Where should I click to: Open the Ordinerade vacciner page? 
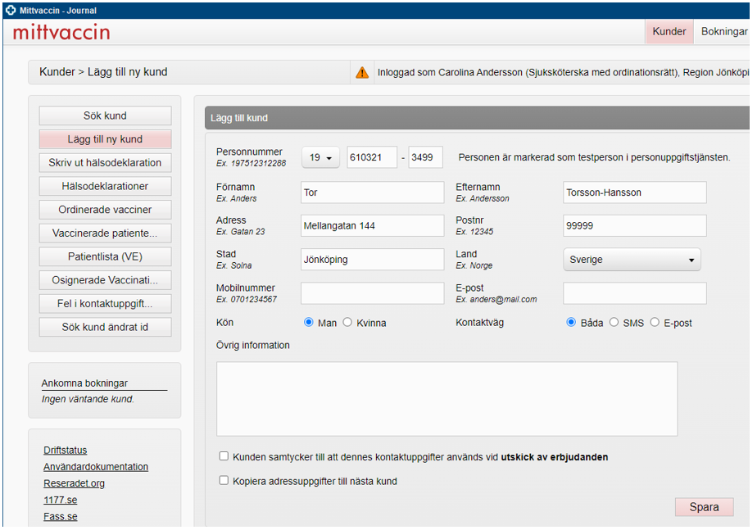pyautogui.click(x=105, y=210)
